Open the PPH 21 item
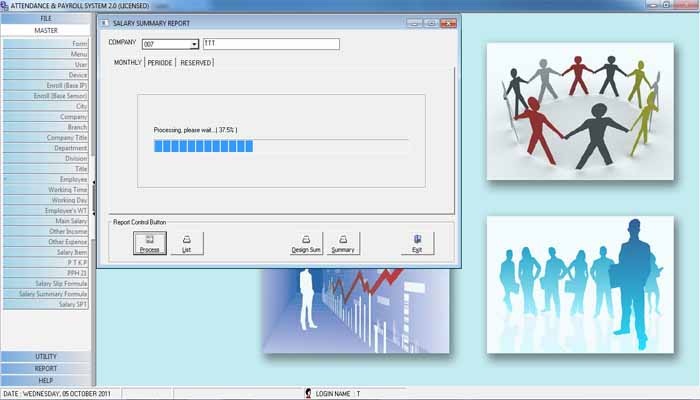Image resolution: width=700 pixels, height=400 pixels. click(x=46, y=273)
